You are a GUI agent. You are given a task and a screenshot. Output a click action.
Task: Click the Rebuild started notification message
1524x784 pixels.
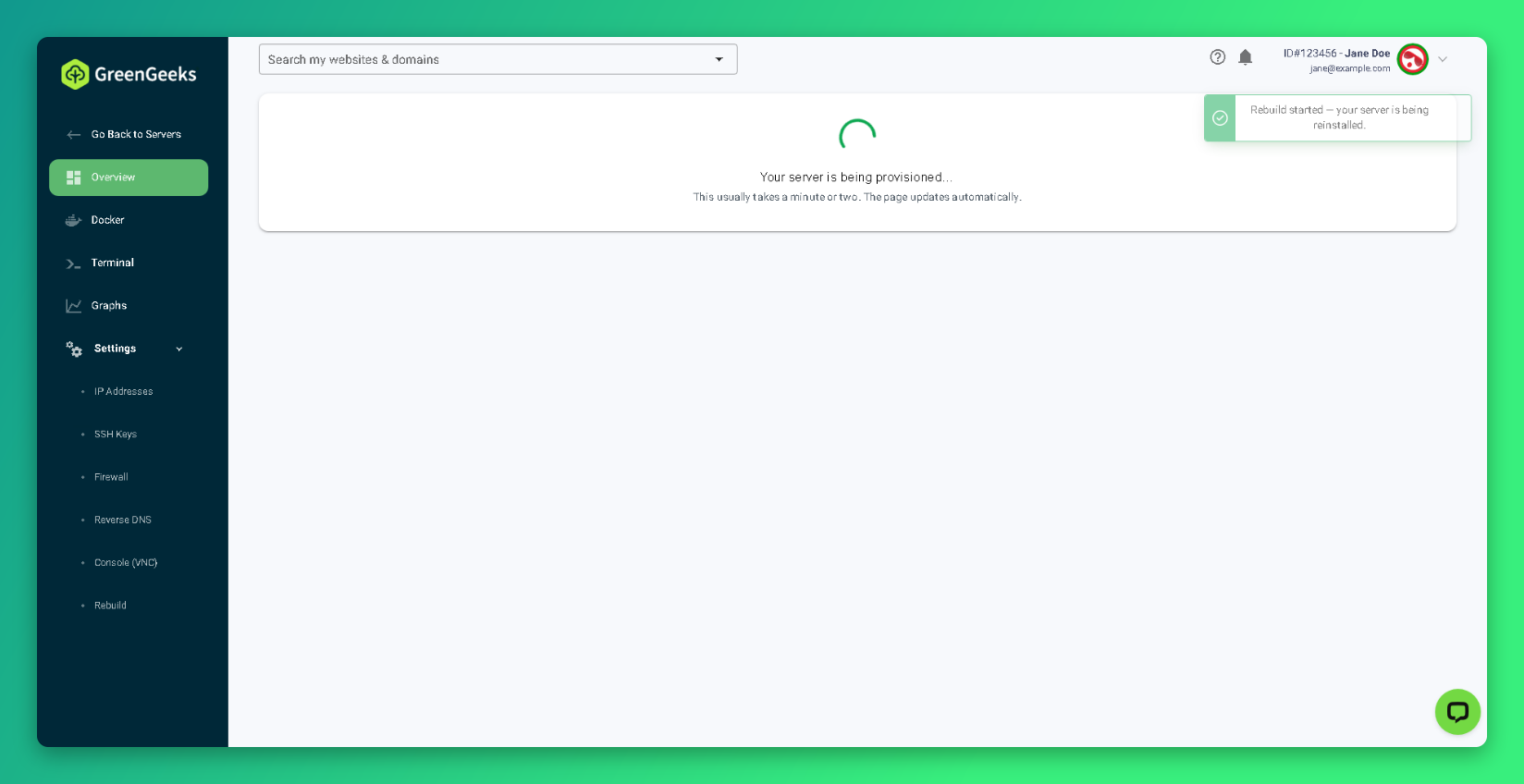tap(1339, 117)
